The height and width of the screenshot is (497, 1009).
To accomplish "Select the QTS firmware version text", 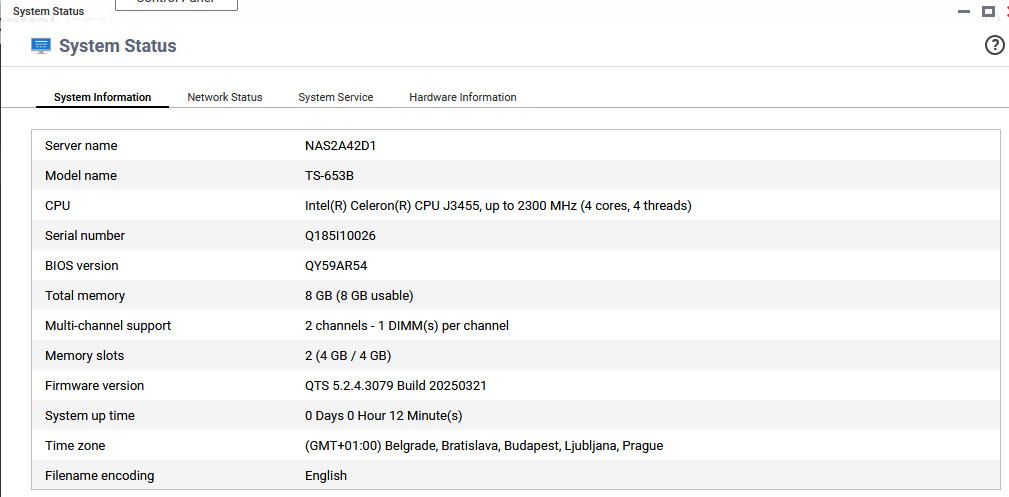I will click(395, 386).
